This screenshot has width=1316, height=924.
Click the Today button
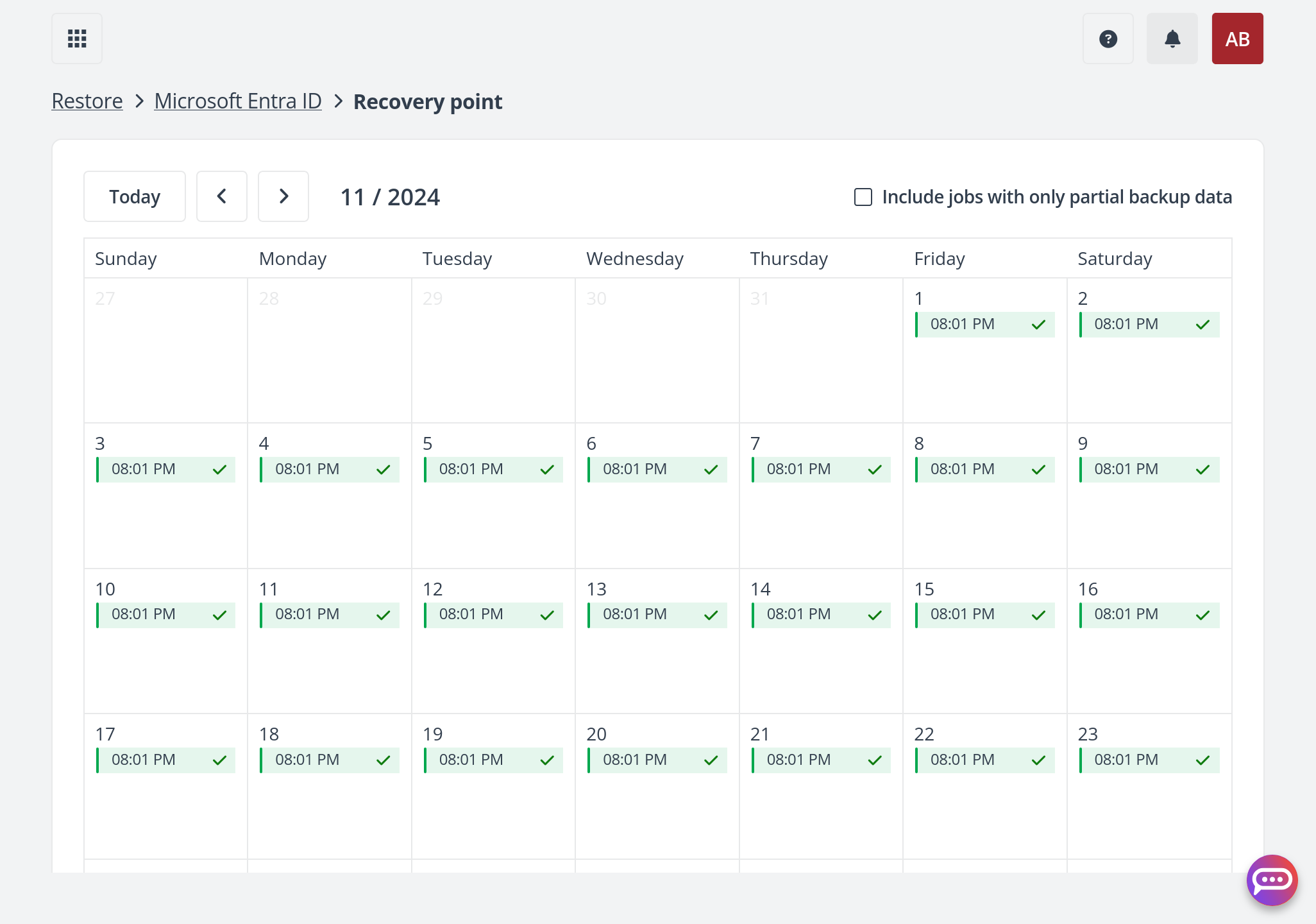135,196
